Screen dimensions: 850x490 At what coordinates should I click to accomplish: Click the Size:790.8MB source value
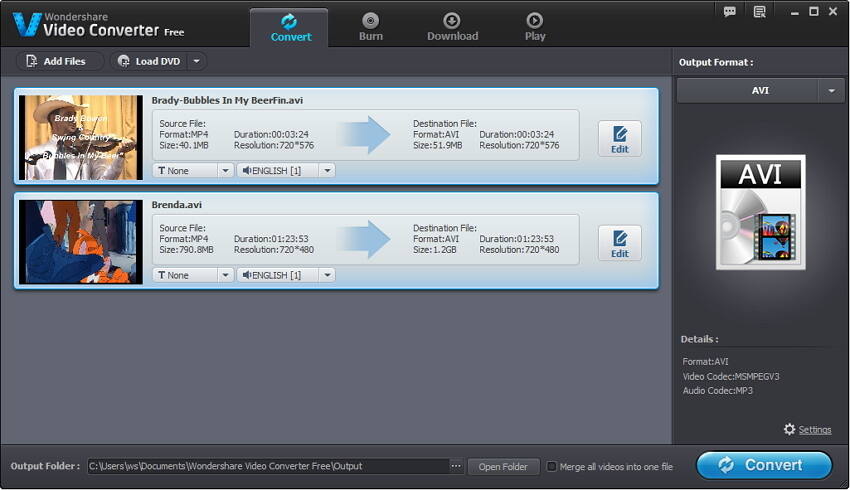pyautogui.click(x=186, y=250)
